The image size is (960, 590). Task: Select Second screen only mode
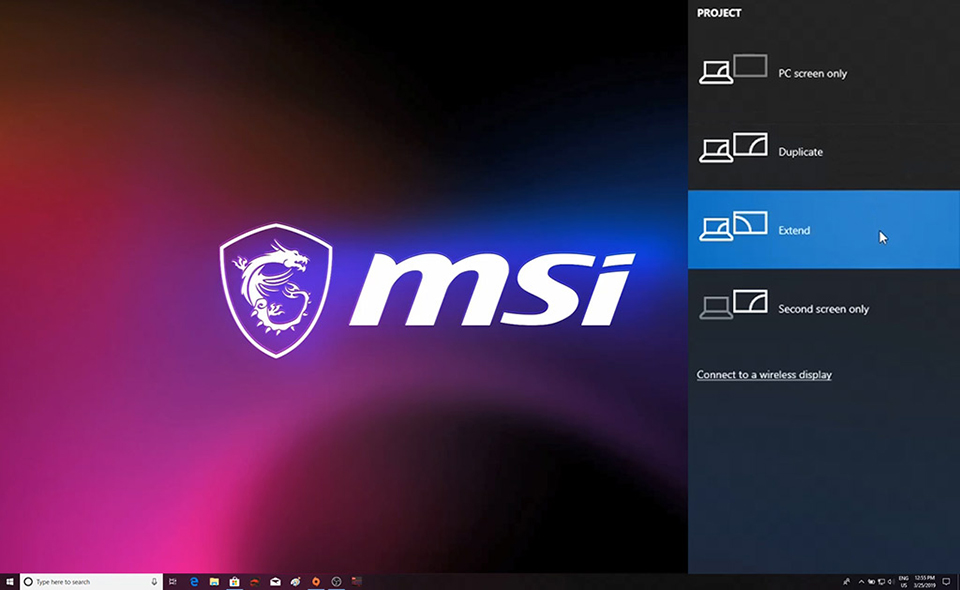823,309
